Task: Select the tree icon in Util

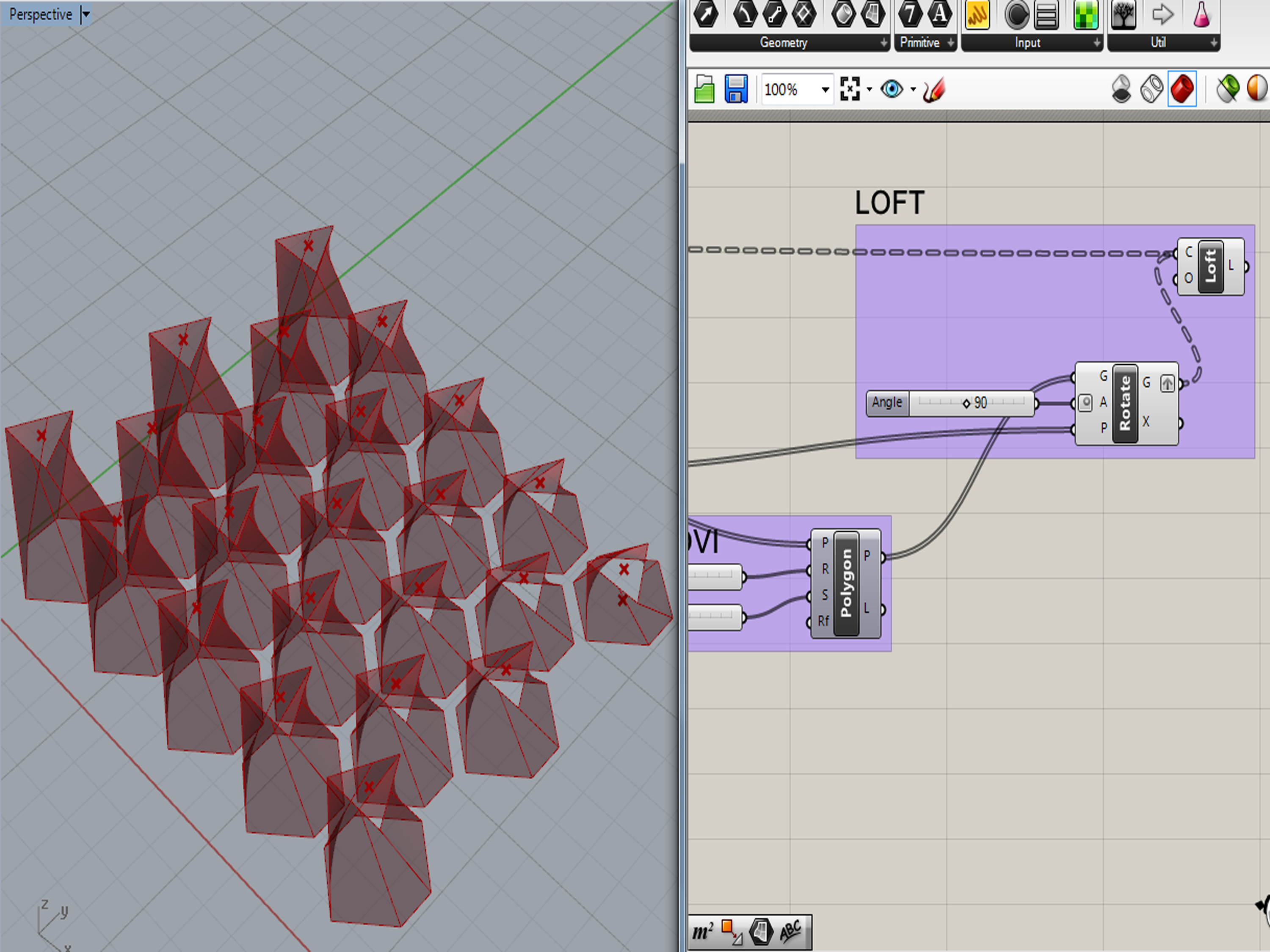Action: click(x=1124, y=14)
